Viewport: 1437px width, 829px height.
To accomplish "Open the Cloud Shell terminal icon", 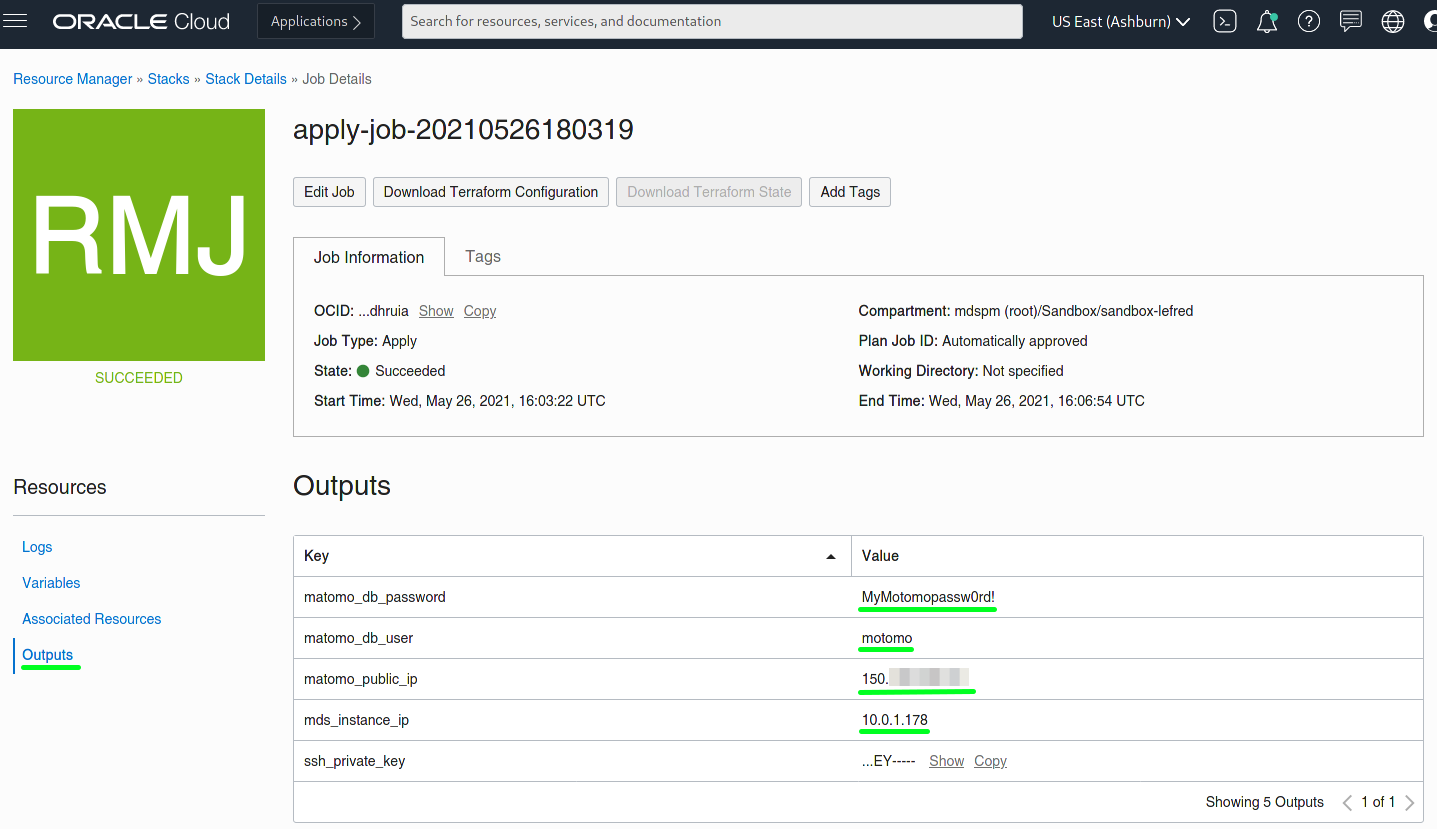I will tap(1225, 21).
